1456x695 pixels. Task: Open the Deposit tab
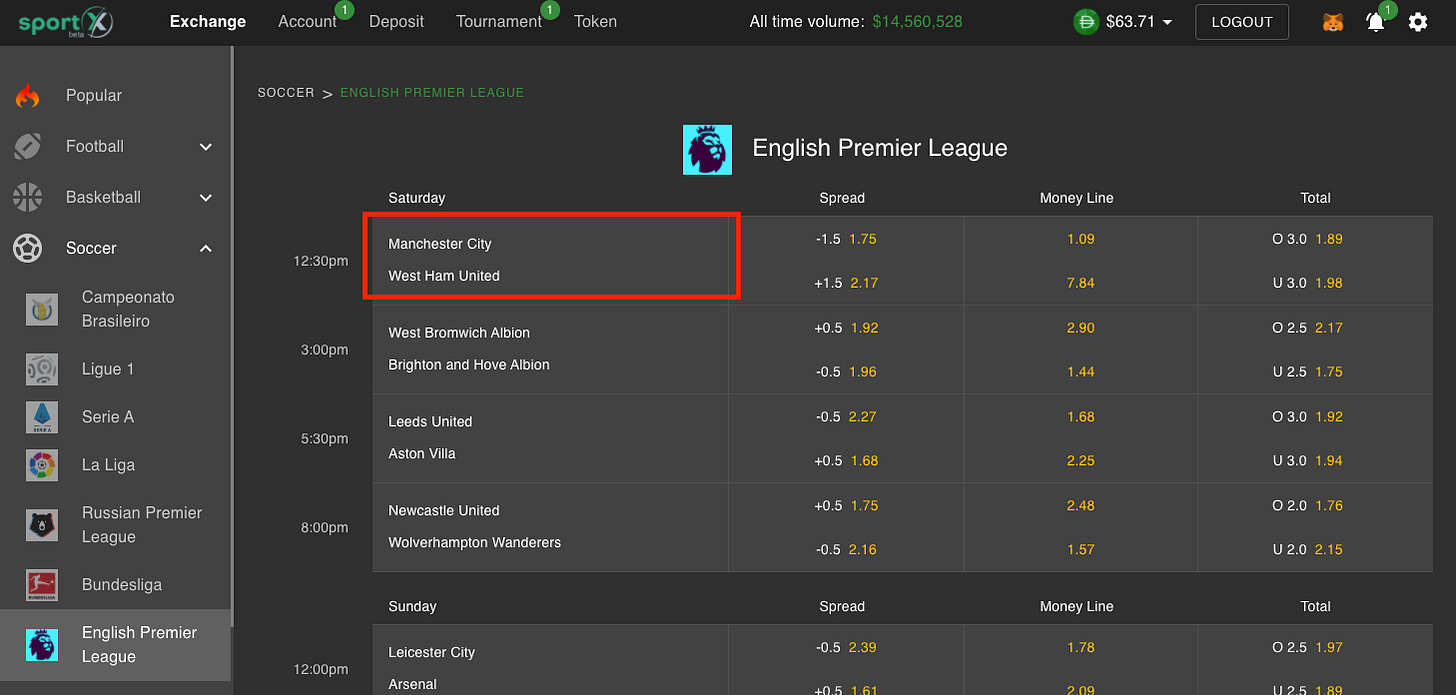[x=396, y=22]
